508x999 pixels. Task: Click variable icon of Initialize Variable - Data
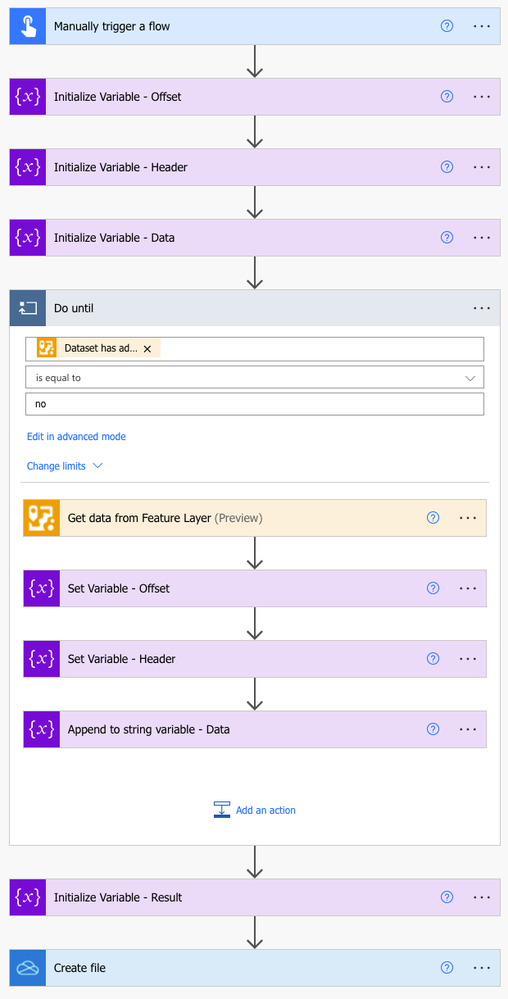pos(28,238)
